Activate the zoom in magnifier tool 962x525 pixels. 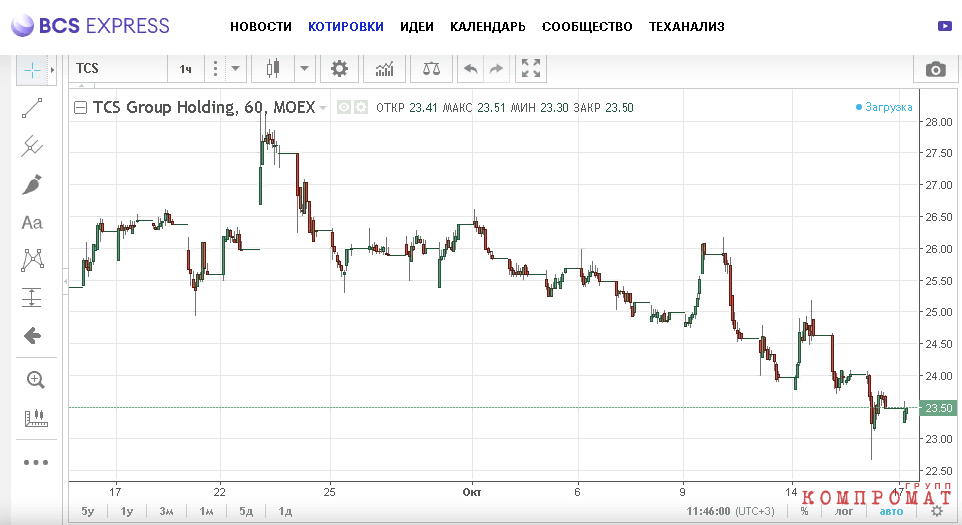(36, 380)
